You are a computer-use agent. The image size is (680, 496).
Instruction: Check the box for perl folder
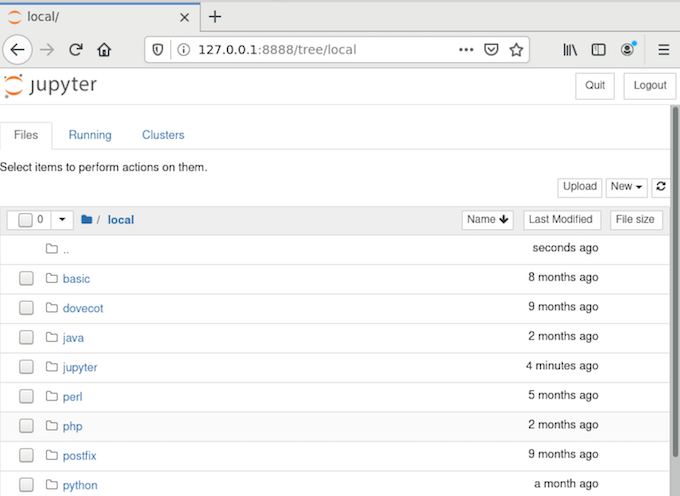click(26, 396)
